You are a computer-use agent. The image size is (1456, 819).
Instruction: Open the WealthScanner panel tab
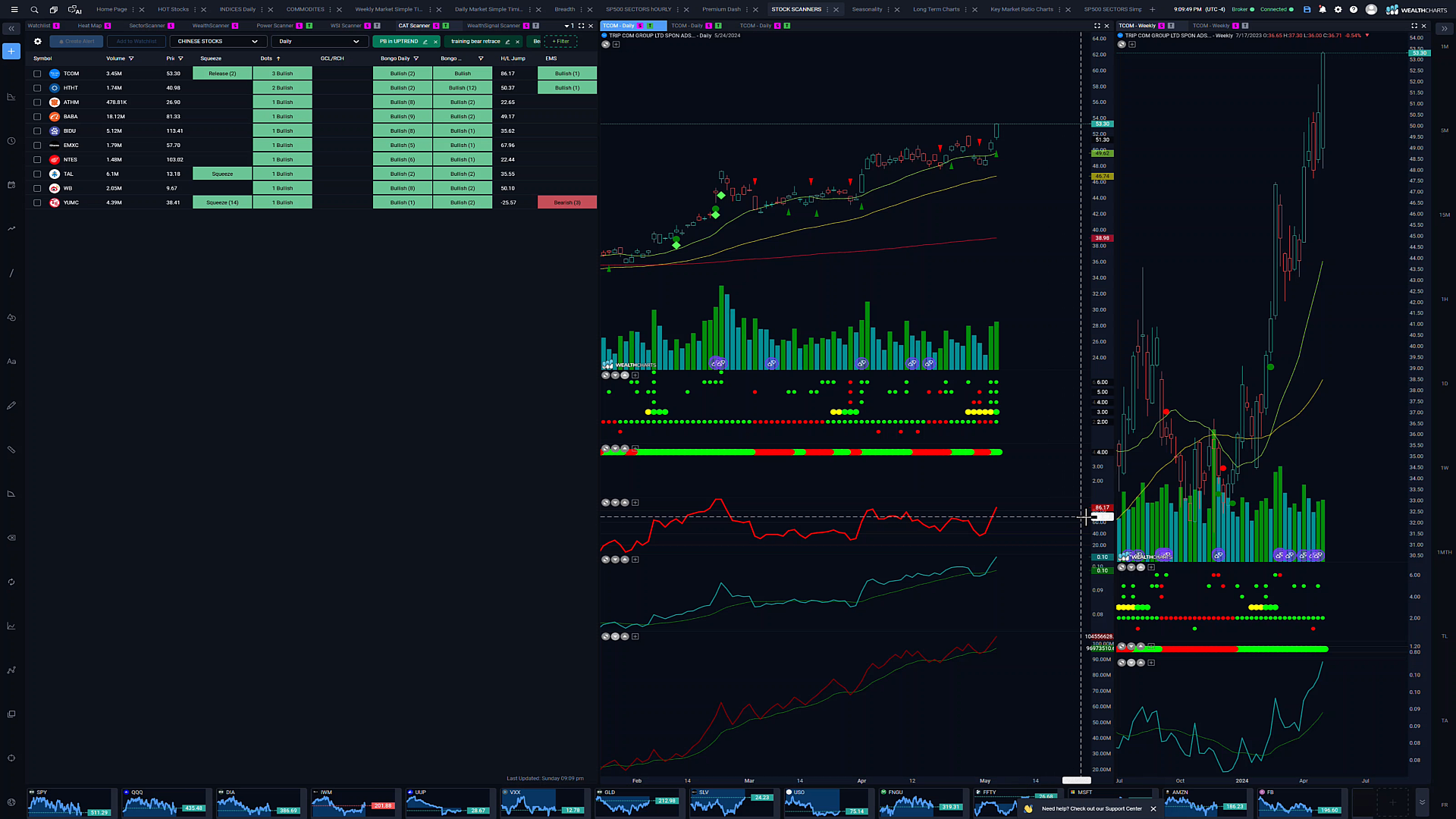coord(211,26)
